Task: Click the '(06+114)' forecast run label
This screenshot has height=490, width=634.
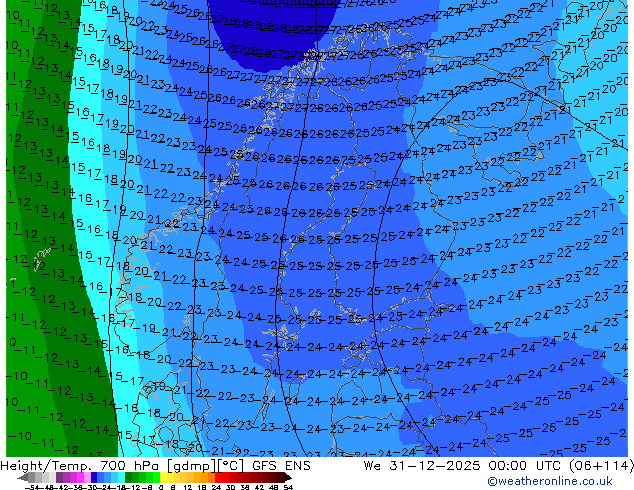Action: click(602, 466)
